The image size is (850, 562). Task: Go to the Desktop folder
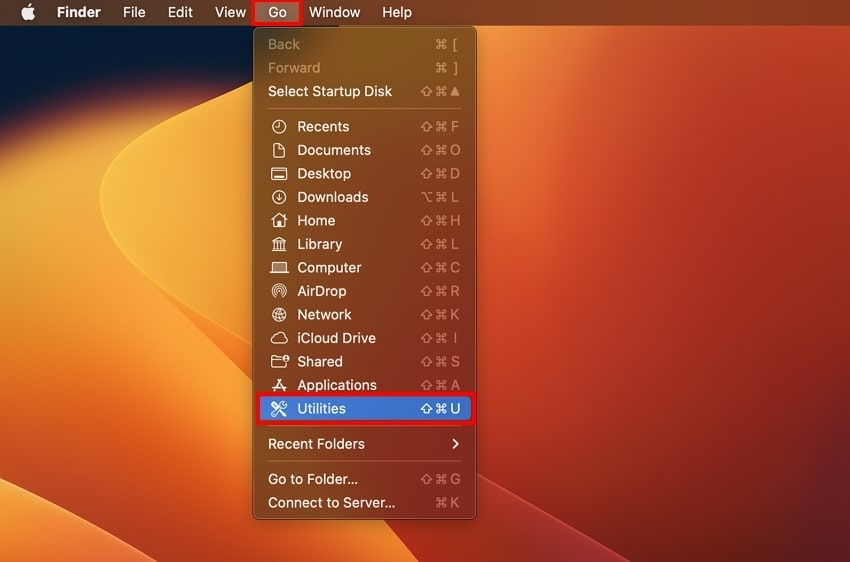click(x=364, y=174)
